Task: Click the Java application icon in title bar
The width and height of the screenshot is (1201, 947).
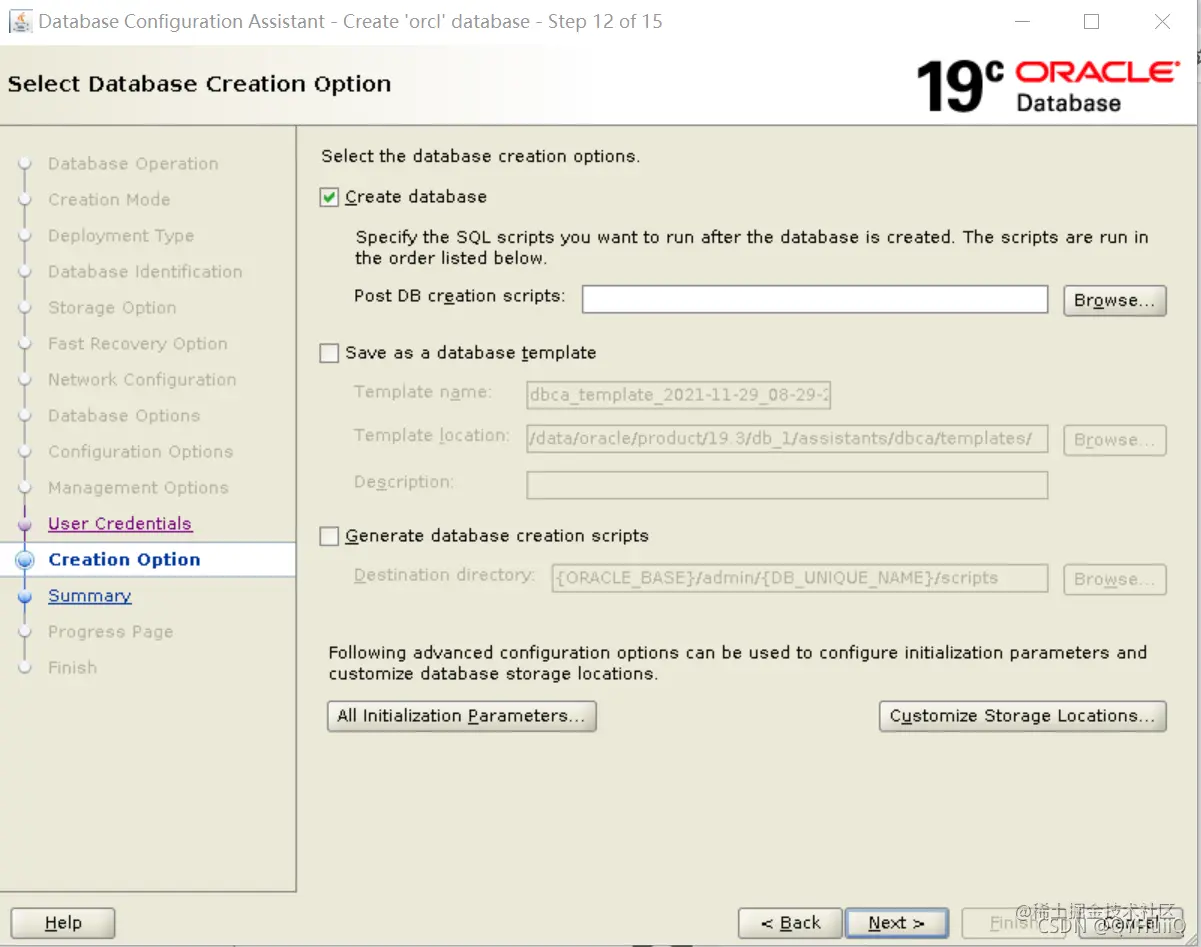Action: pos(20,21)
